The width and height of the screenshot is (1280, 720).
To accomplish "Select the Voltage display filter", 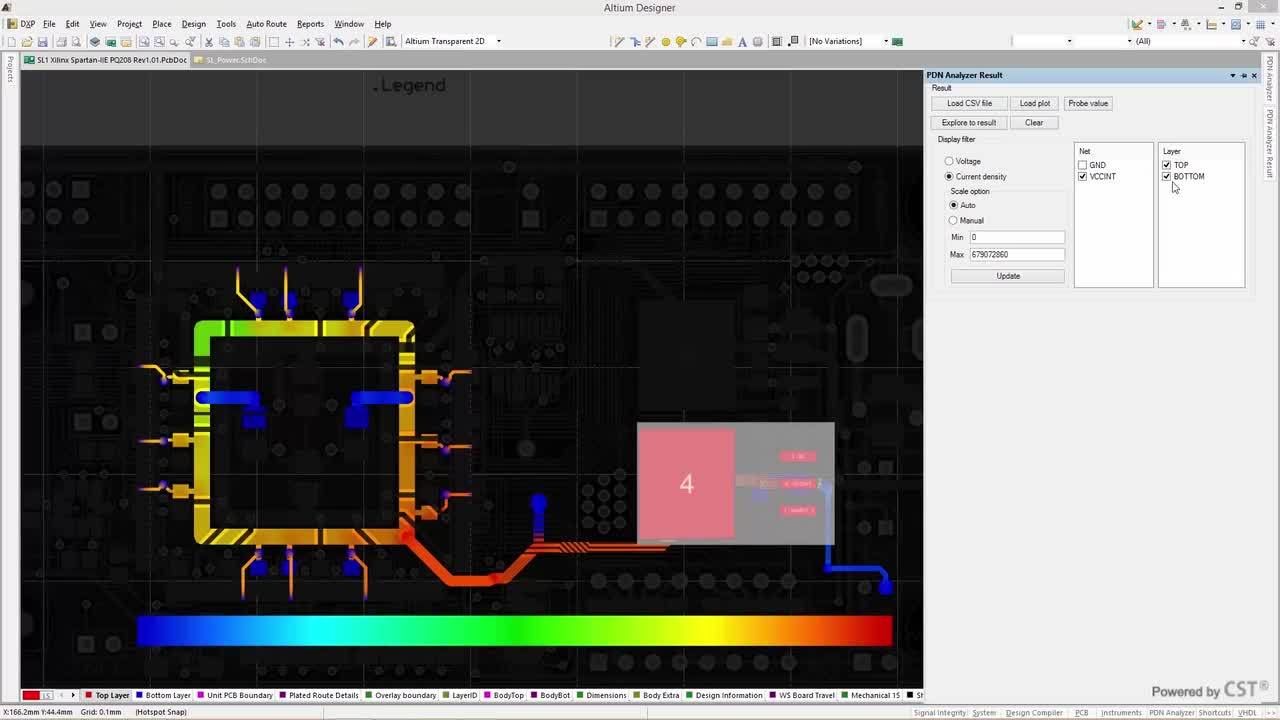I will (x=949, y=161).
